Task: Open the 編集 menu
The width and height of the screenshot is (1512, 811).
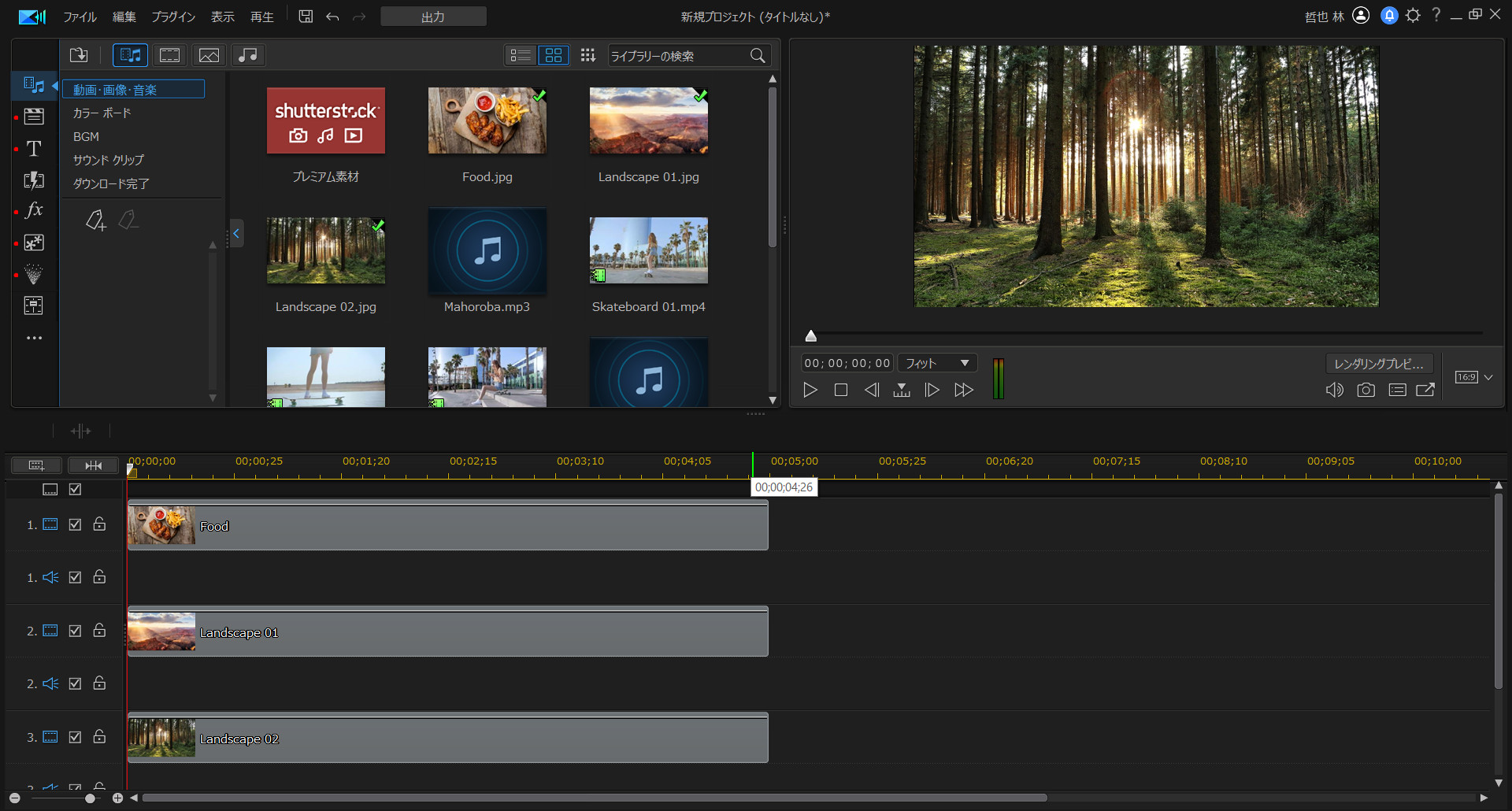Action: tap(124, 17)
